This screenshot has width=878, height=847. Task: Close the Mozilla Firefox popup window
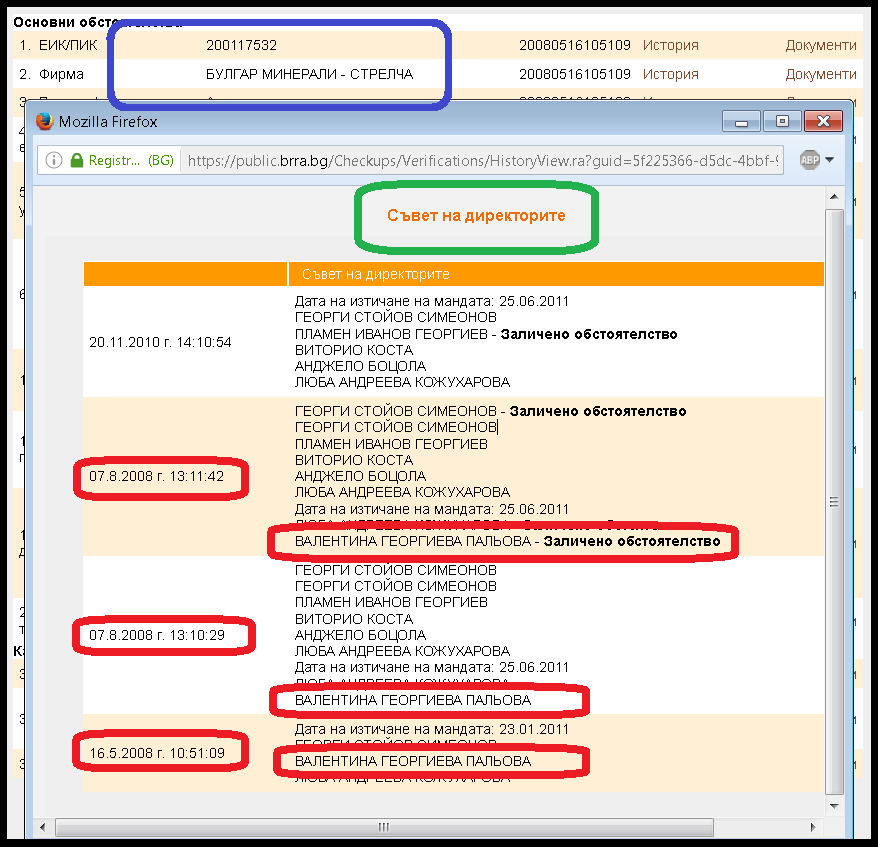(825, 121)
